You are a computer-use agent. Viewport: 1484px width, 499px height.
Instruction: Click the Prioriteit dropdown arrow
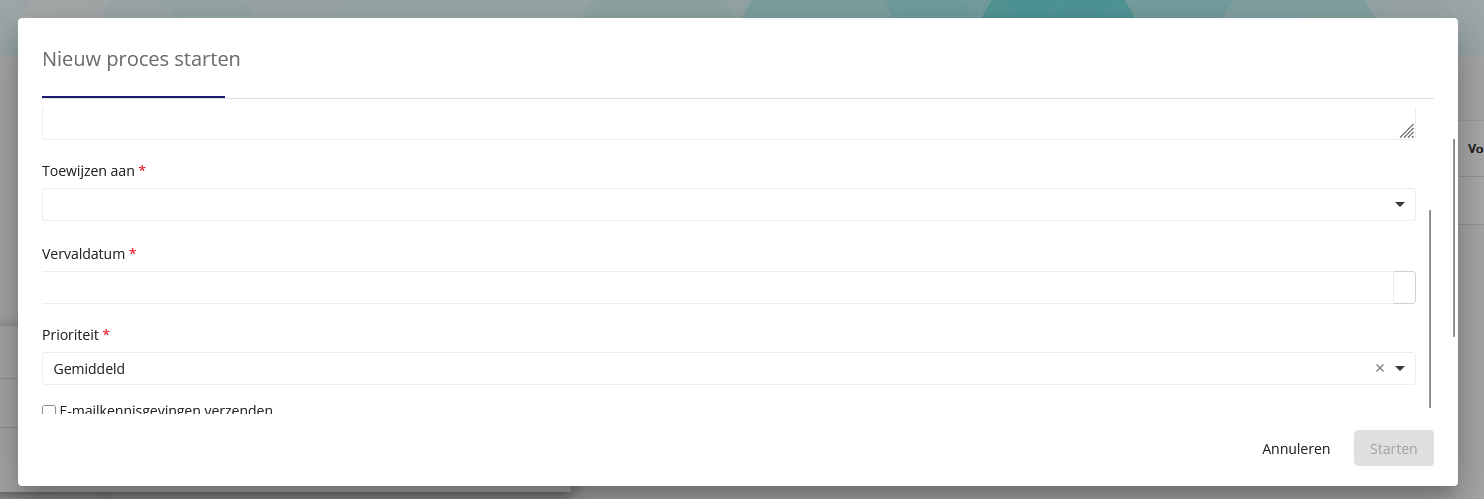point(1400,368)
